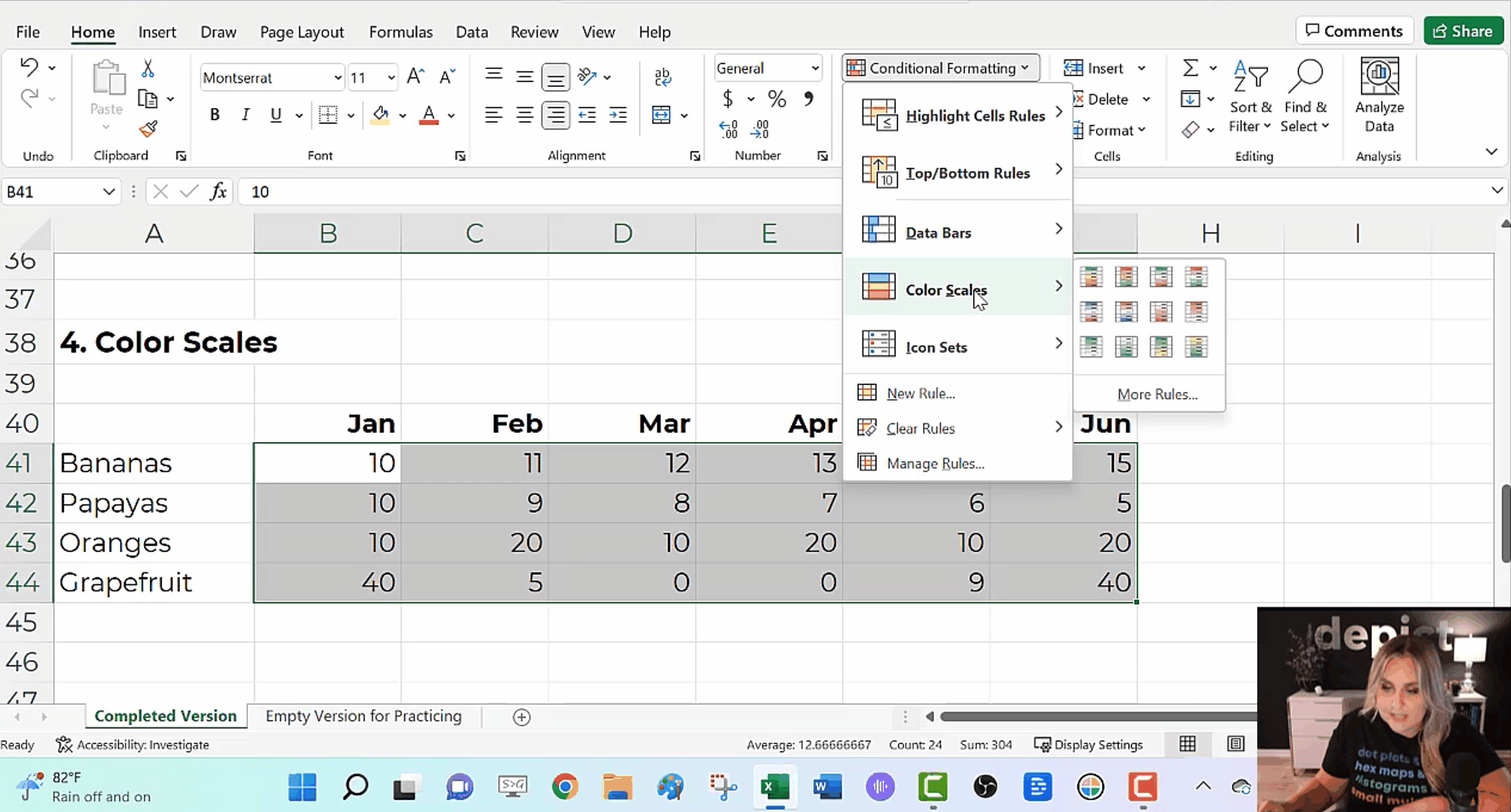
Task: Toggle Align Left
Action: (493, 115)
